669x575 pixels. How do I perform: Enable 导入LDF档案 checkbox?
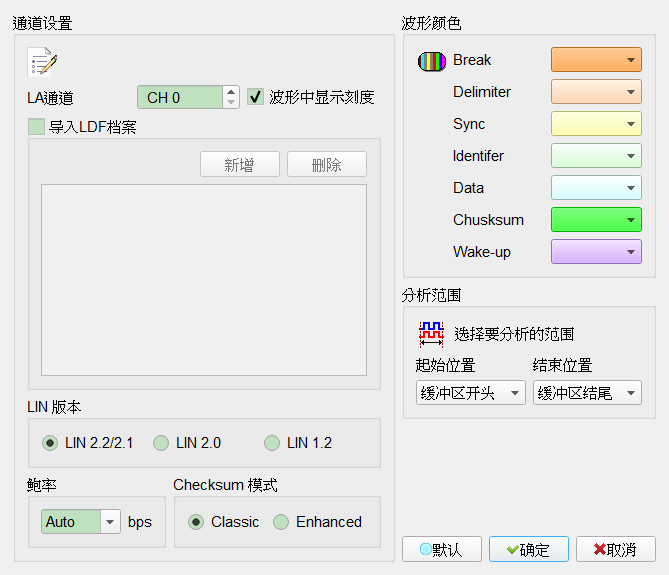click(x=36, y=127)
